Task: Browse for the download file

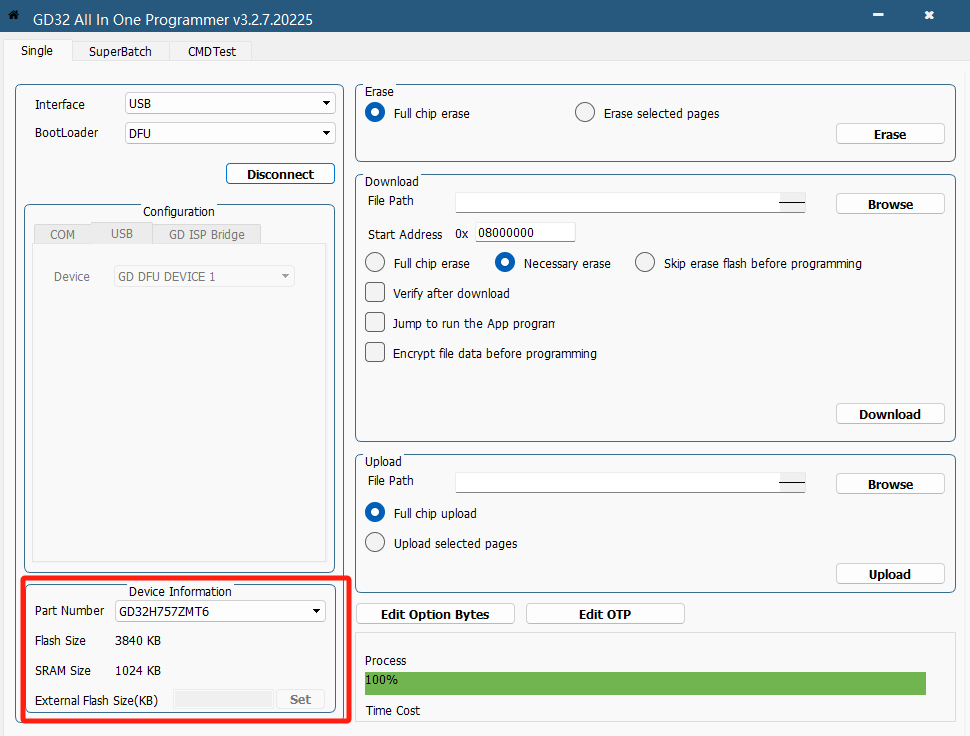Action: coord(890,204)
